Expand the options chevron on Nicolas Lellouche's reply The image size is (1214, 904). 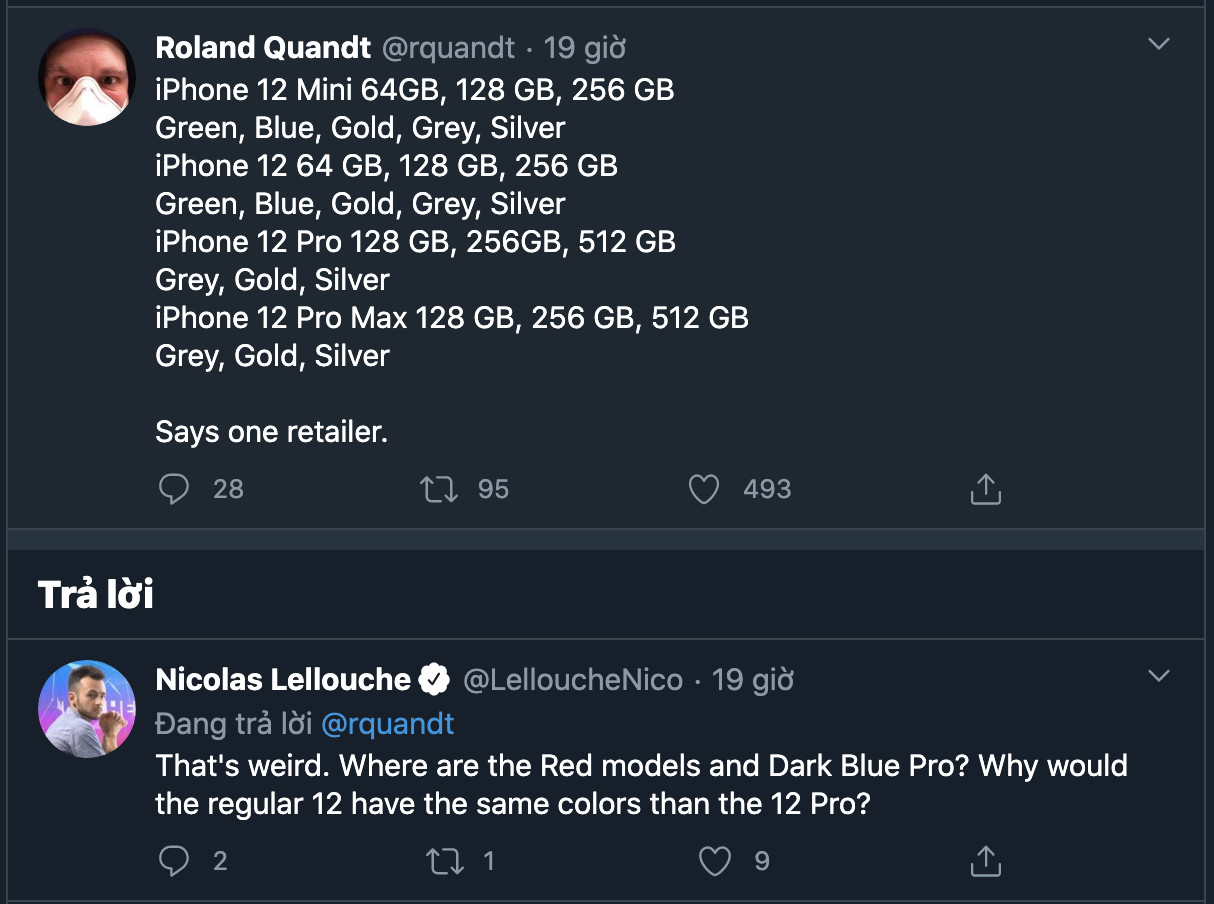tap(1158, 677)
